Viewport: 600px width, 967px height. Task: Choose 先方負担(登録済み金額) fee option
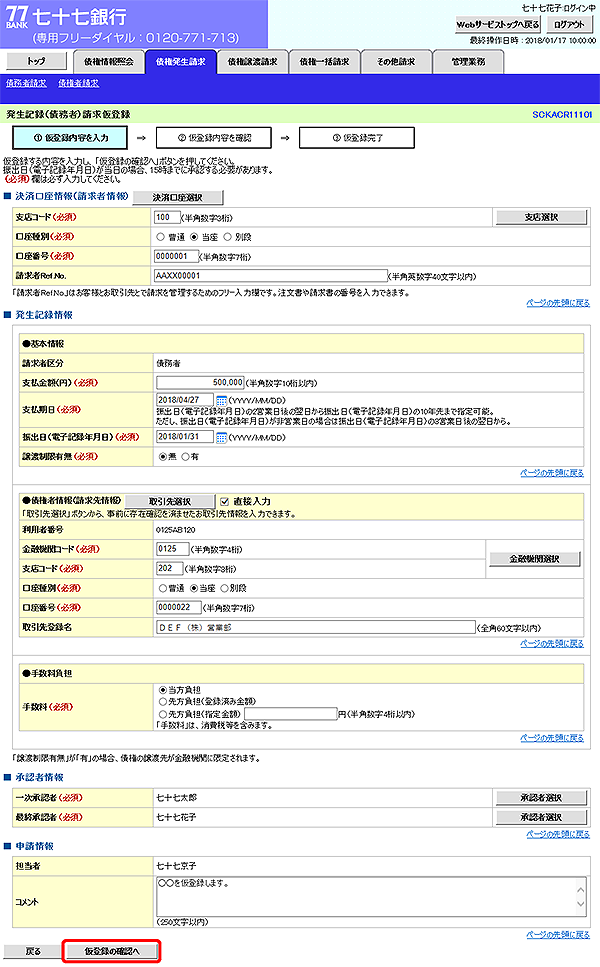pos(163,702)
